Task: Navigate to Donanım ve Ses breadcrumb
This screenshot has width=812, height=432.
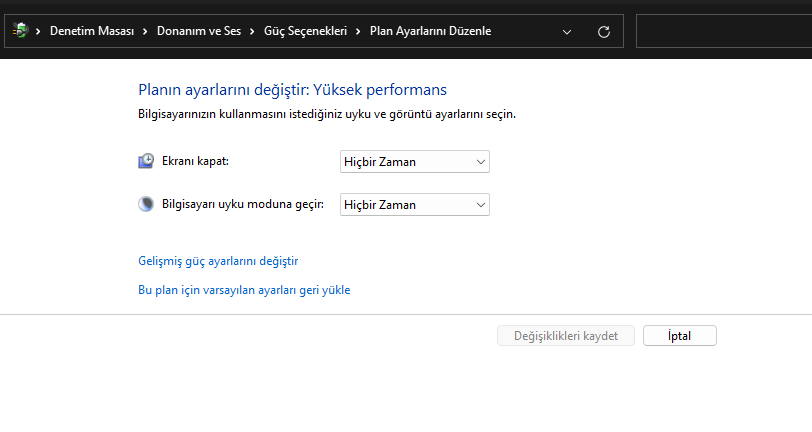Action: [199, 31]
